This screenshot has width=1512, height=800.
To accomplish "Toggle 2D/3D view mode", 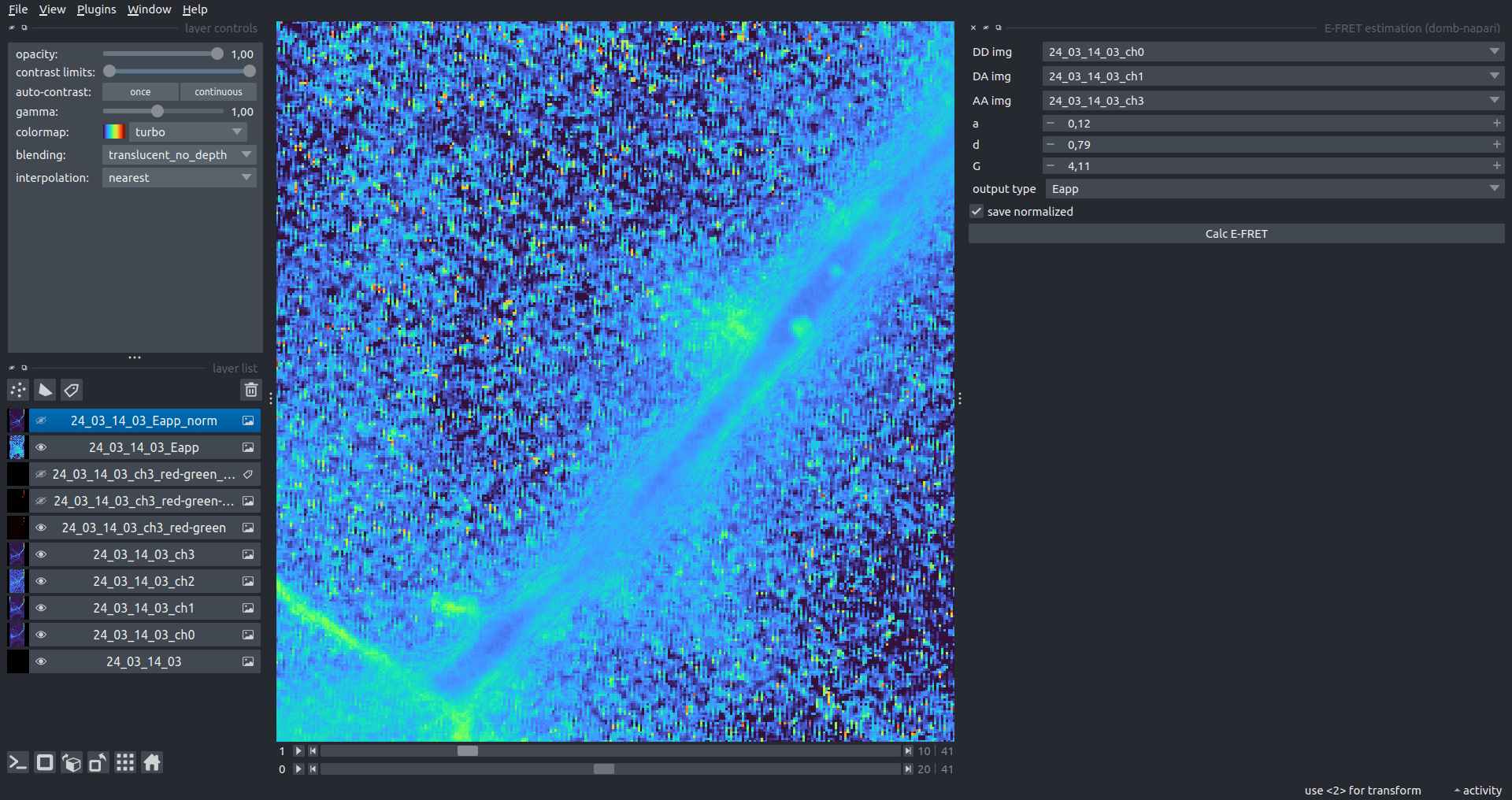I will [x=45, y=762].
